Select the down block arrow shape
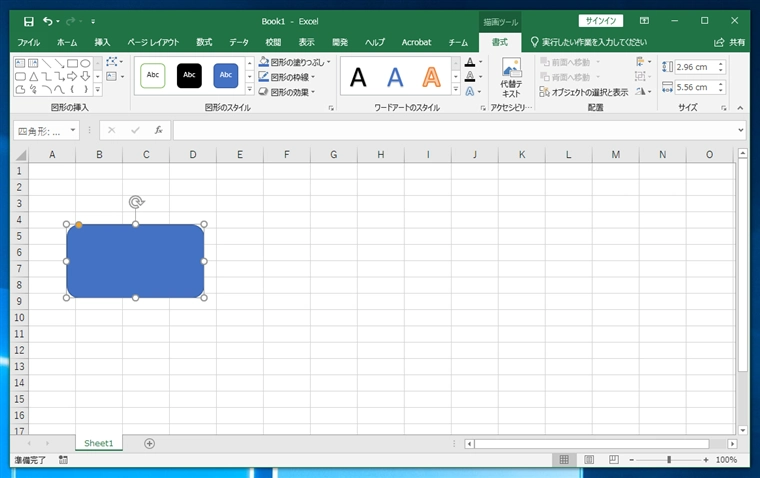Image resolution: width=760 pixels, height=478 pixels. coord(85,76)
